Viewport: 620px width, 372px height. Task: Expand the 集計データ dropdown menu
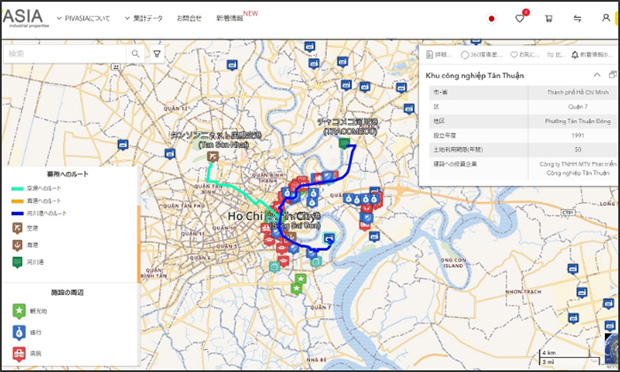(144, 18)
